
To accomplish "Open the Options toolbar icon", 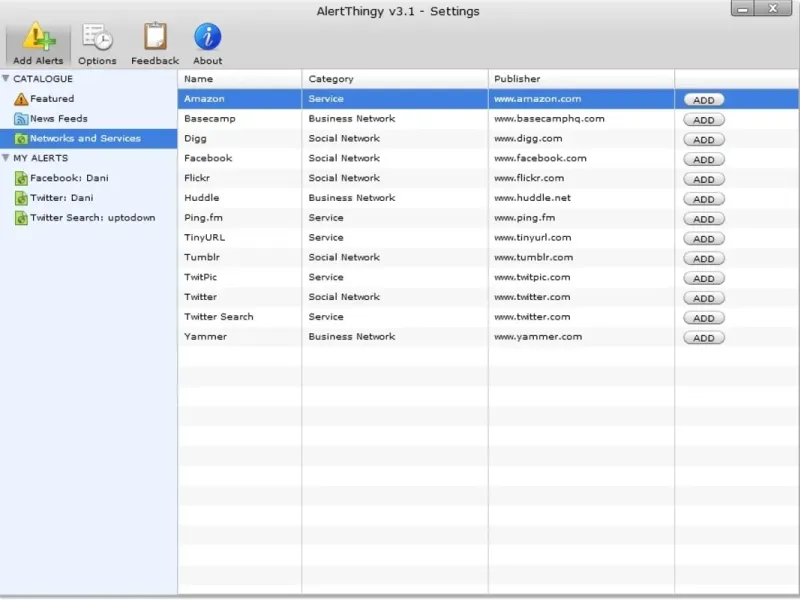I will click(97, 38).
